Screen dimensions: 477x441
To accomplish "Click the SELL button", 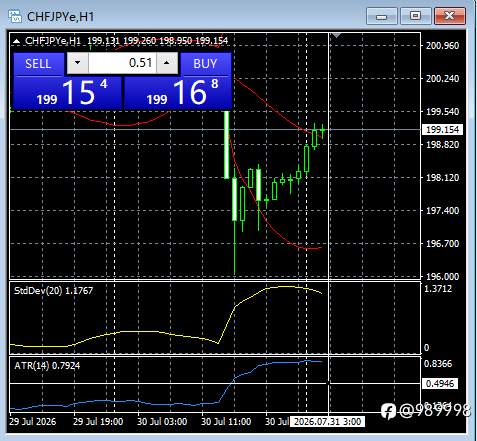I will (38, 64).
